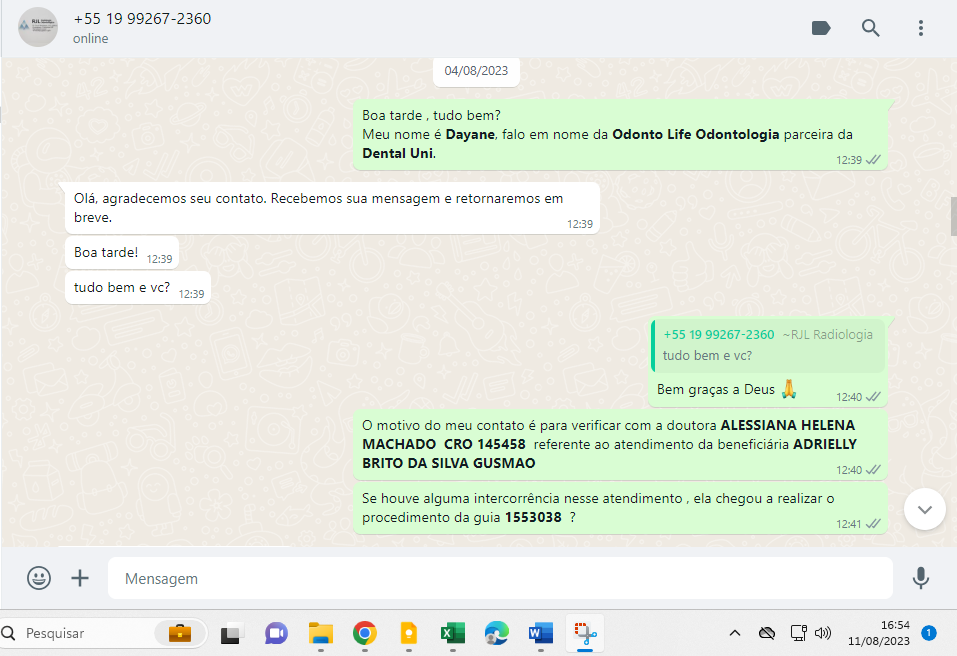Open File Explorer from taskbar

click(320, 633)
